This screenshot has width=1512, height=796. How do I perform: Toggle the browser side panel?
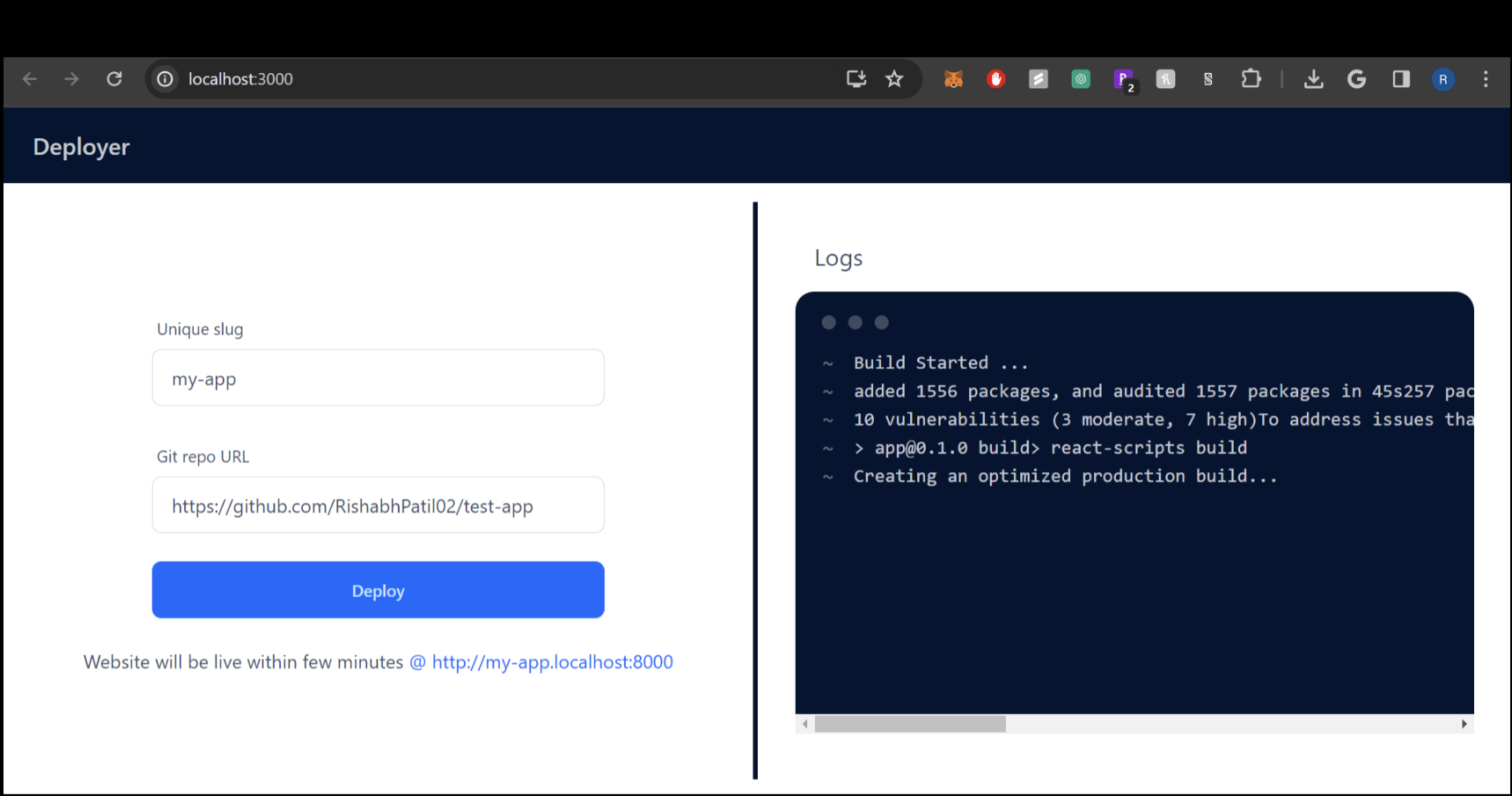pyautogui.click(x=1401, y=79)
